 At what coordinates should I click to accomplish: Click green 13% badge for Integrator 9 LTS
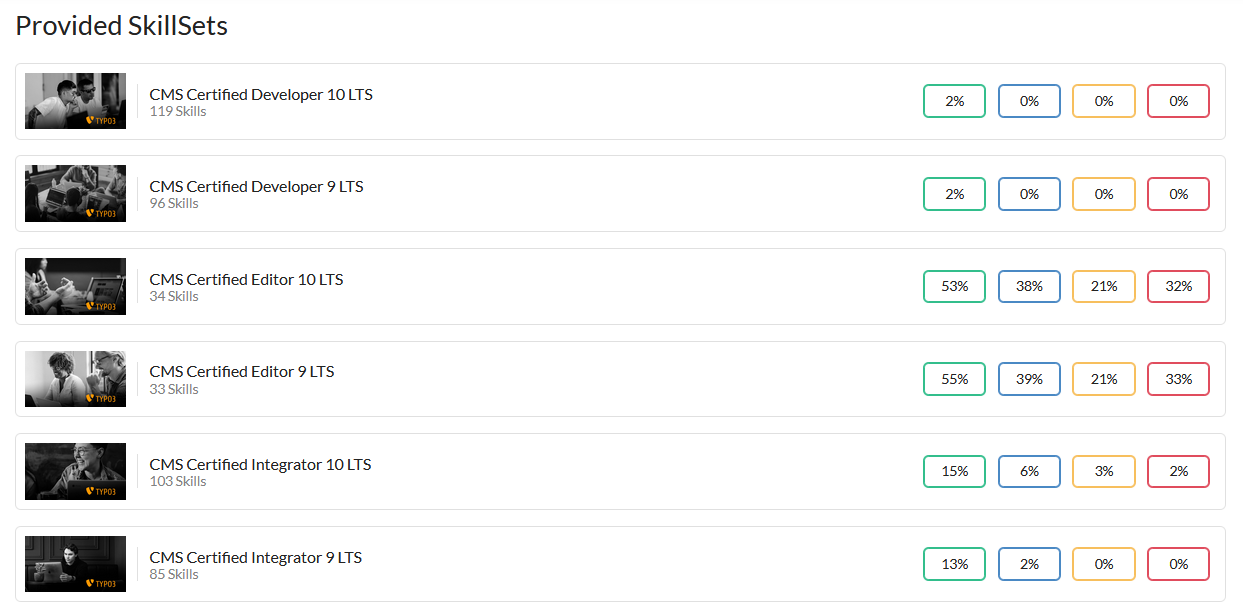pos(954,564)
